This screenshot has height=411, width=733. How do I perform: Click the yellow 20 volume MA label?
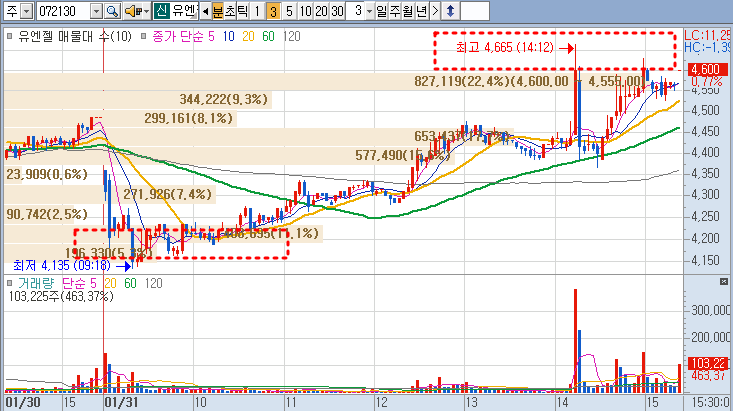tap(110, 283)
